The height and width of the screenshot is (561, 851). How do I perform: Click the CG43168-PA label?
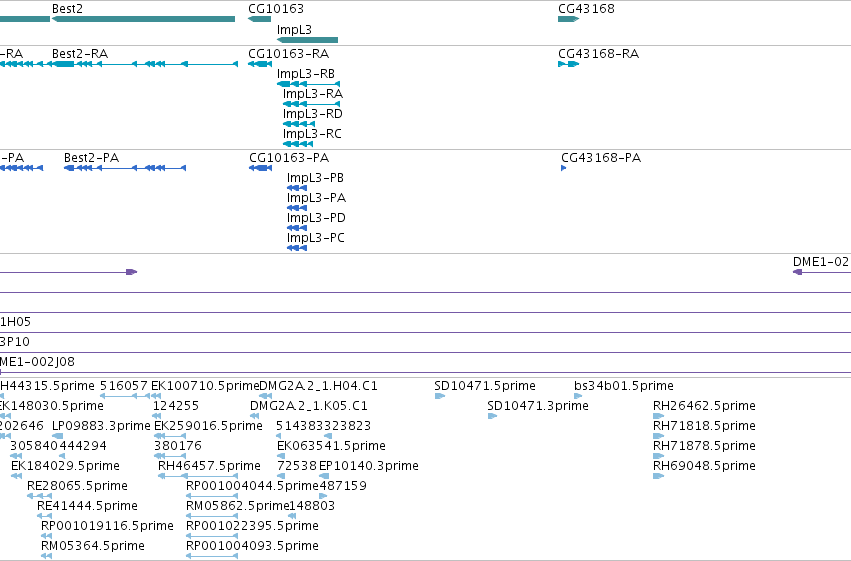(601, 158)
